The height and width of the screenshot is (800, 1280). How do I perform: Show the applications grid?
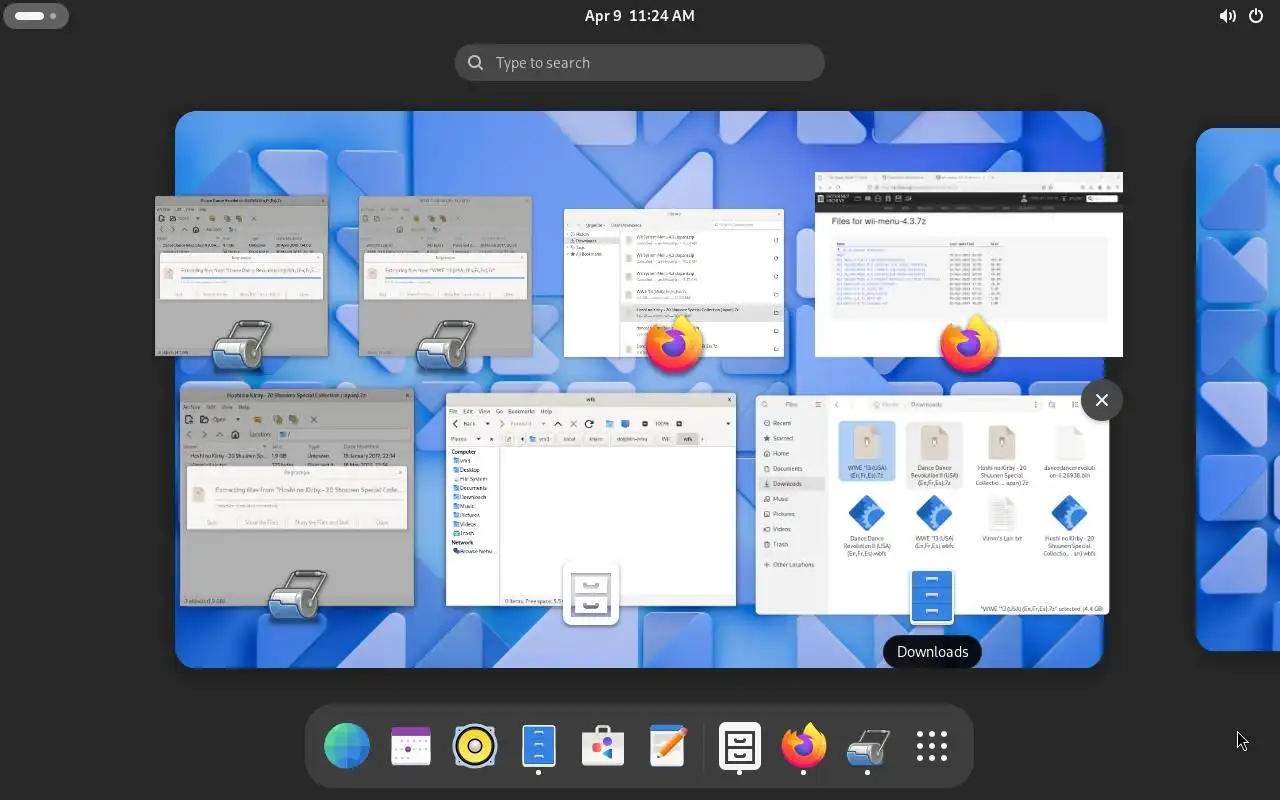(932, 746)
